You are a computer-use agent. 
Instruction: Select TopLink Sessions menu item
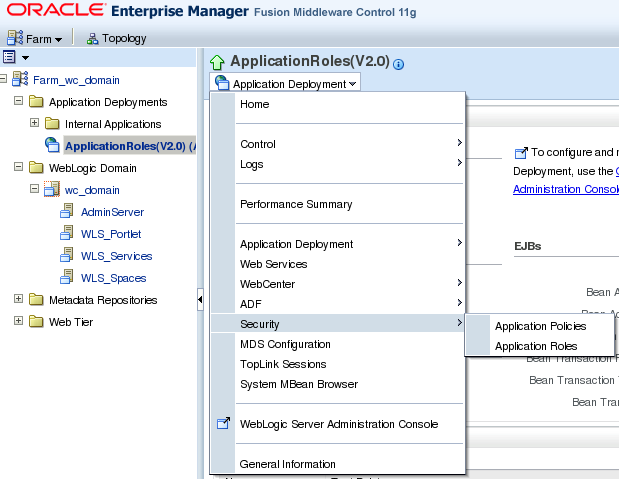click(283, 364)
